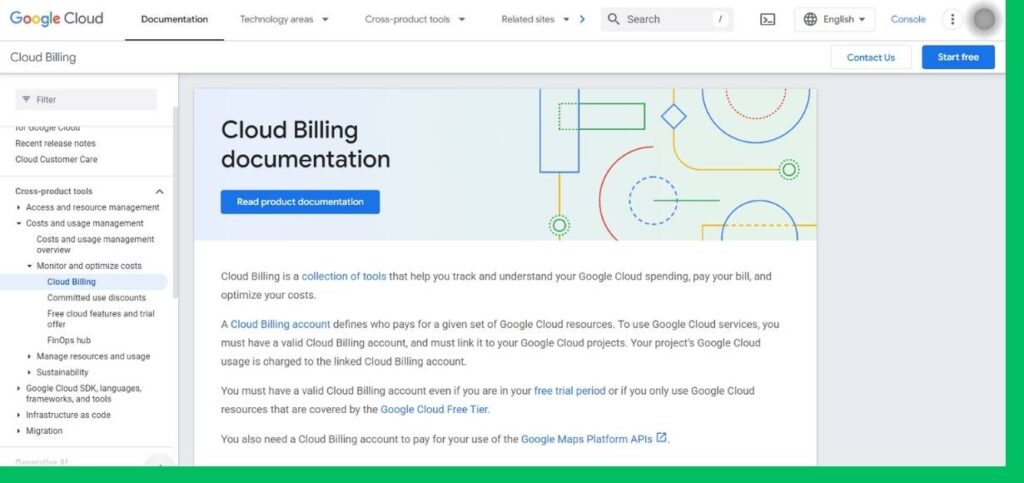Expand the Sustainability tree item

tap(29, 372)
